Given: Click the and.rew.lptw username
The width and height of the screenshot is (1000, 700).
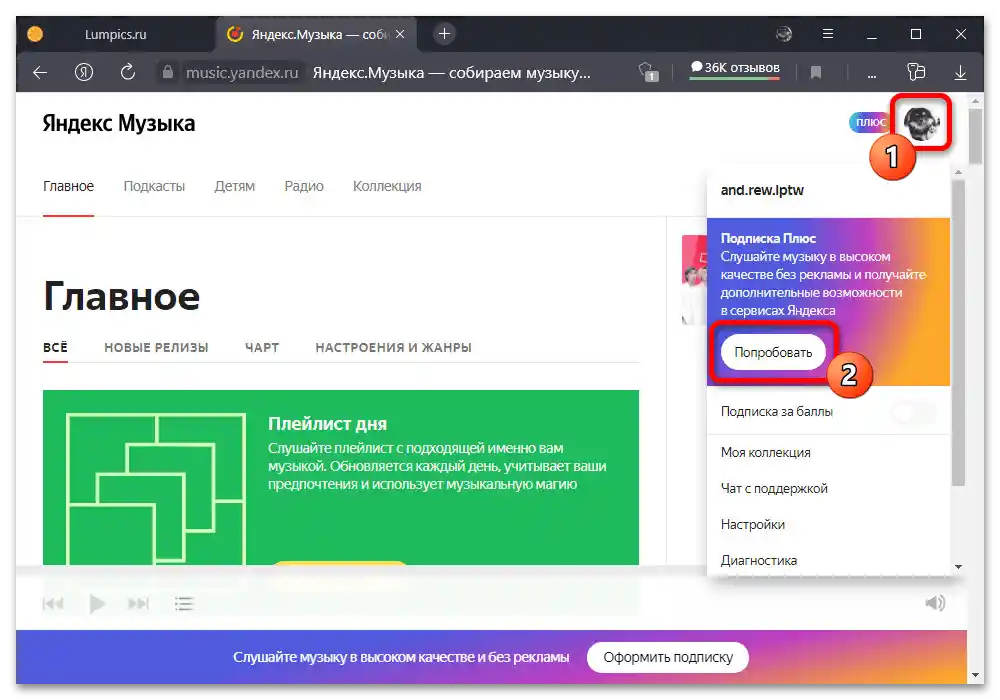Looking at the screenshot, I should 762,190.
